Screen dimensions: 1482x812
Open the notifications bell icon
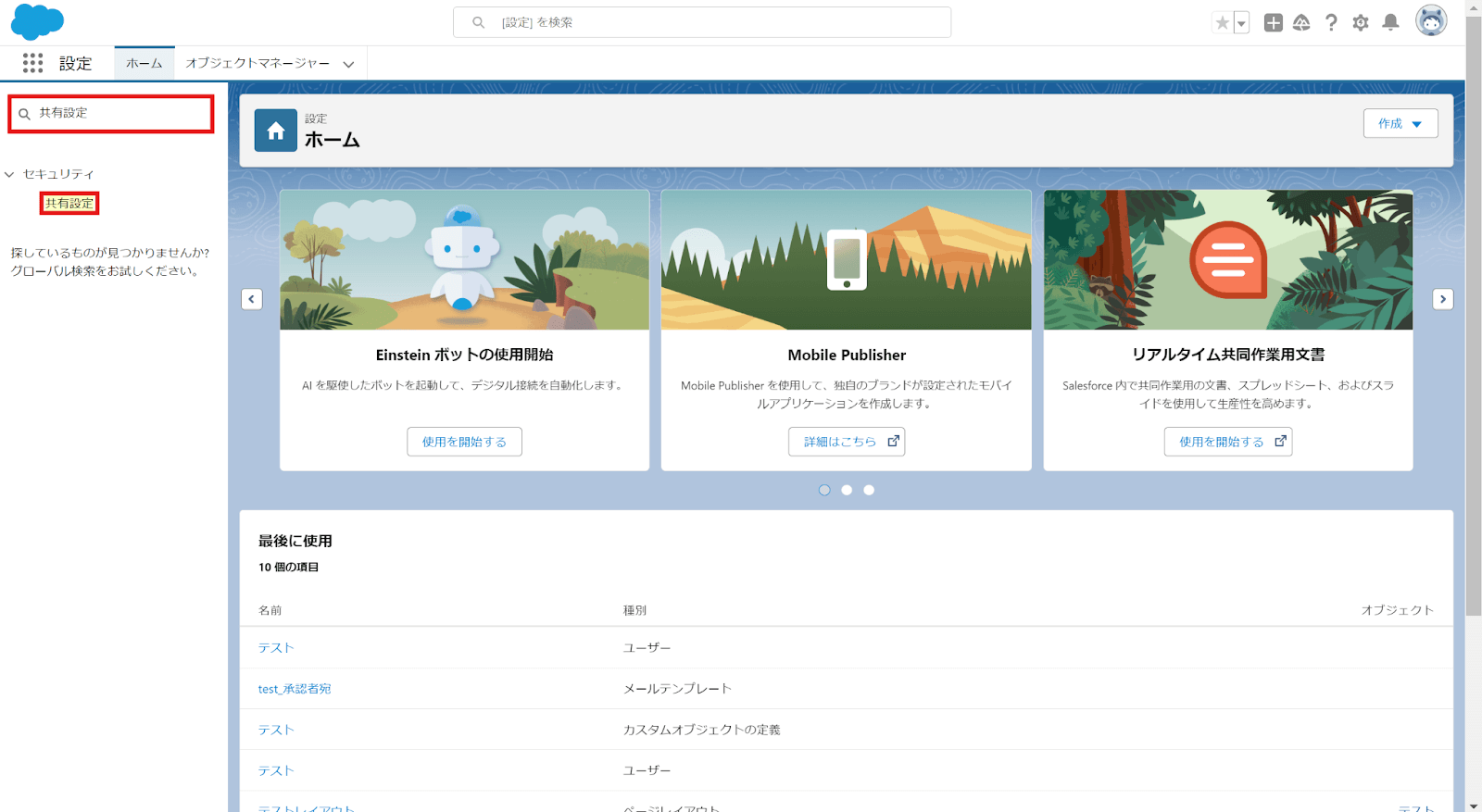coord(1390,23)
